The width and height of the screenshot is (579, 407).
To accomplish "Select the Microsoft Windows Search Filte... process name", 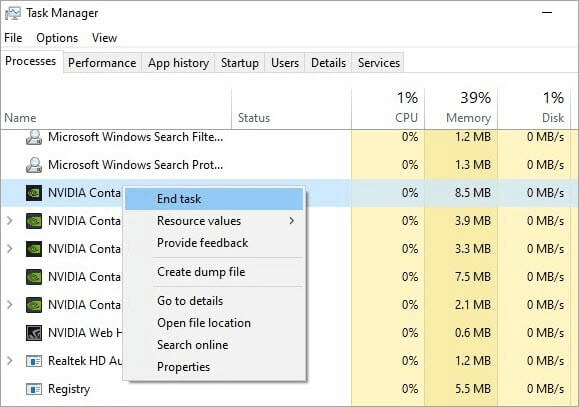I will click(x=136, y=137).
